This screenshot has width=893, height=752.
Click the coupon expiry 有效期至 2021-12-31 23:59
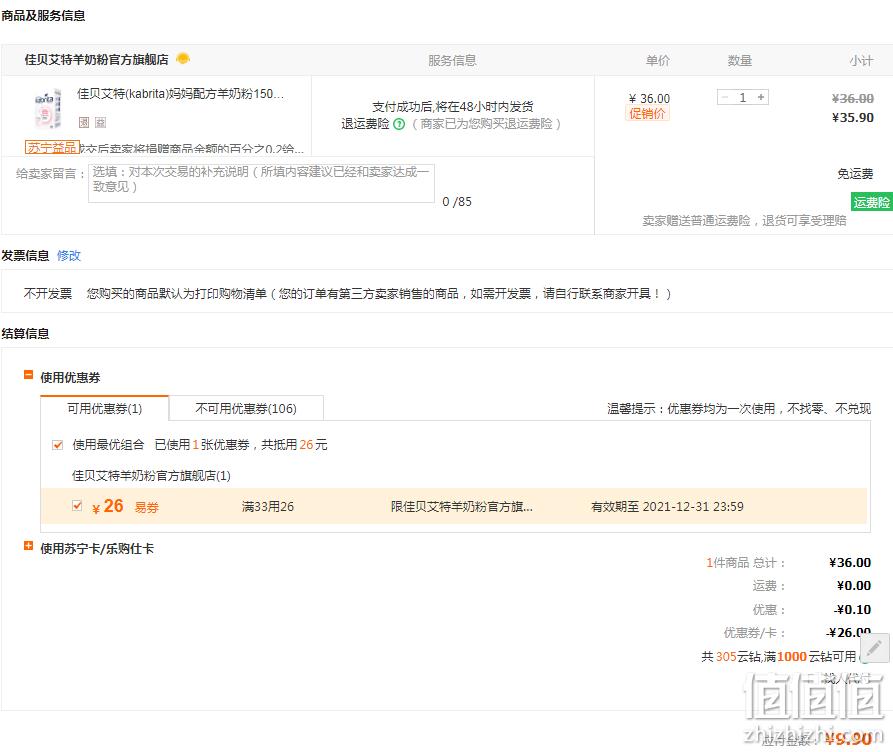pyautogui.click(x=667, y=507)
